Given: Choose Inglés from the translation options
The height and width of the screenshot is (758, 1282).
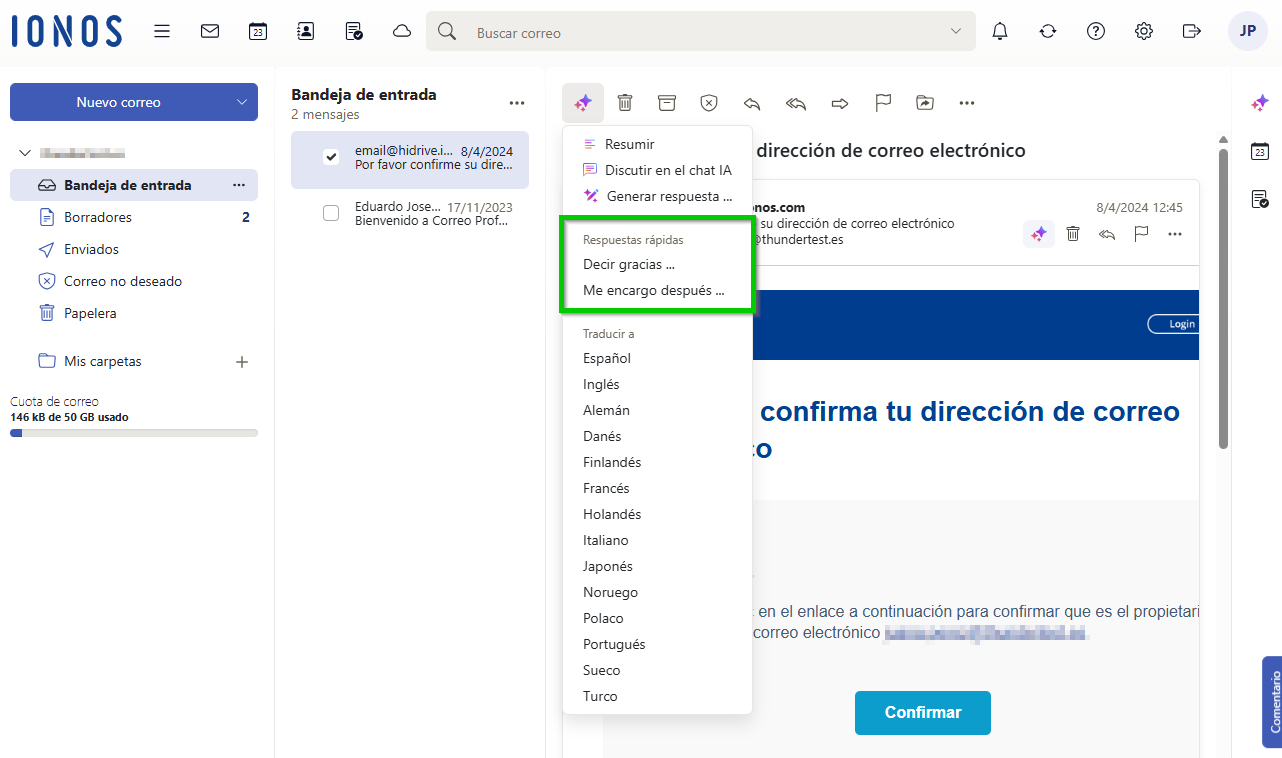Looking at the screenshot, I should click(601, 383).
